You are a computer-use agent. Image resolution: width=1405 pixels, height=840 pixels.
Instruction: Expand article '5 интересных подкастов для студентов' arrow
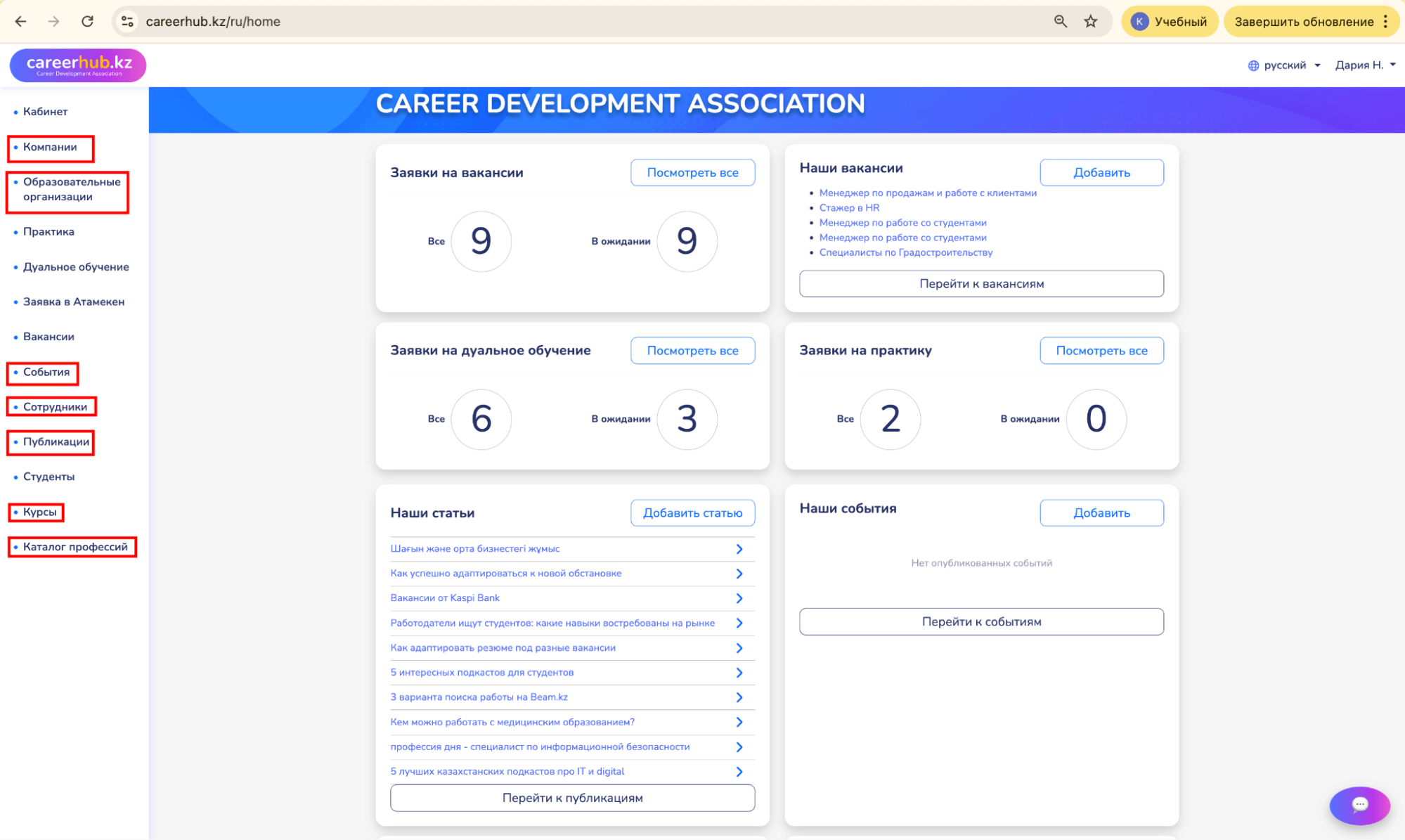click(739, 673)
